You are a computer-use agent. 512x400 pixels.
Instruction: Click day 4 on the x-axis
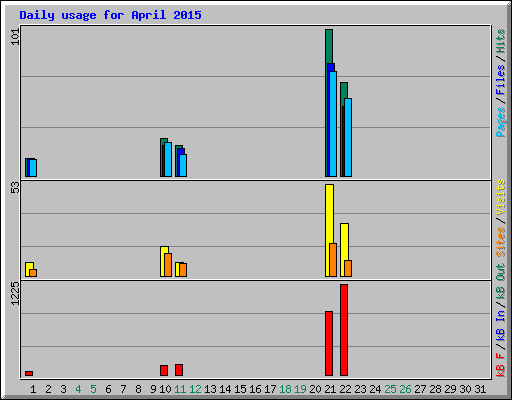78,389
